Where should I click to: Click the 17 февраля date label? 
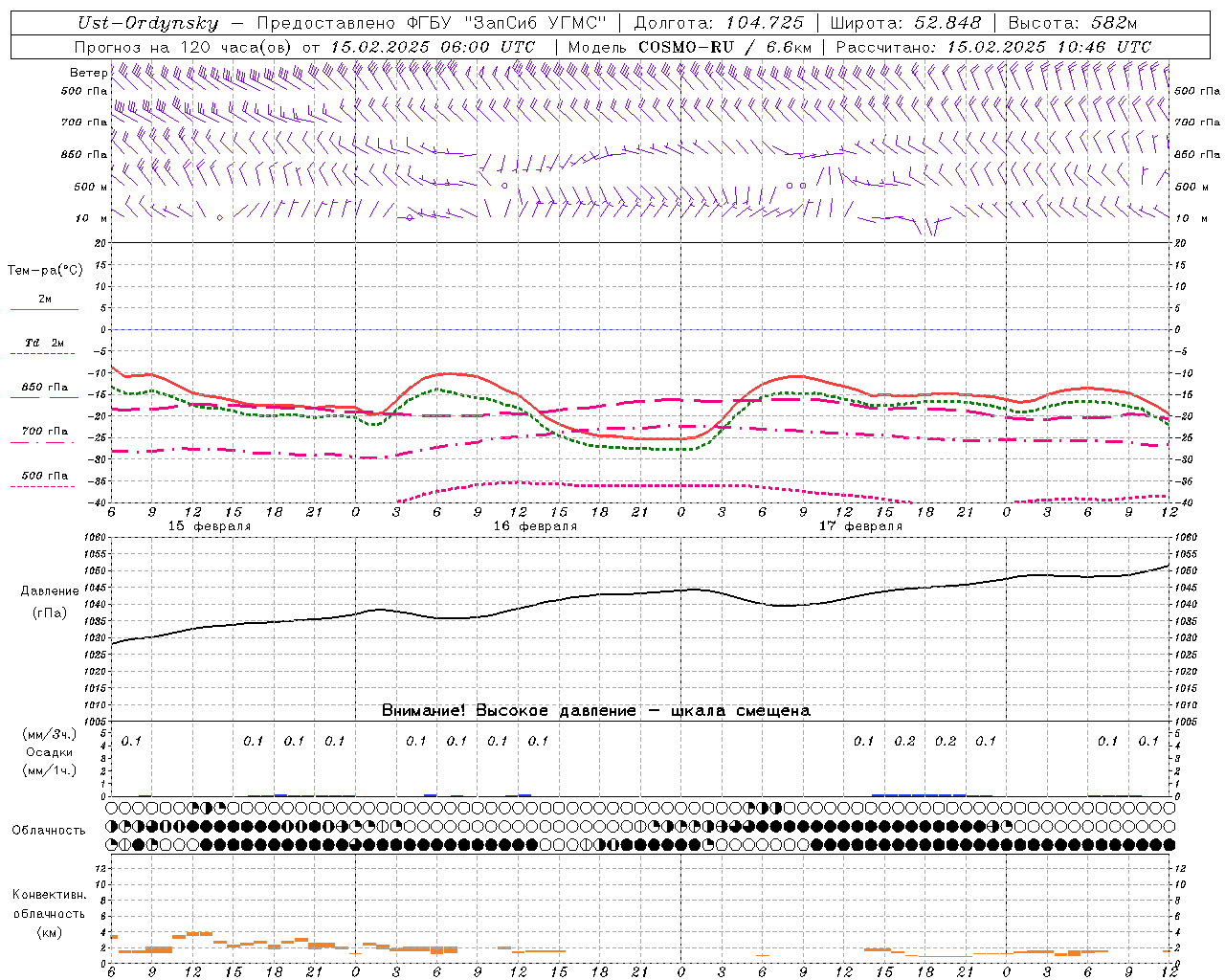pyautogui.click(x=860, y=526)
